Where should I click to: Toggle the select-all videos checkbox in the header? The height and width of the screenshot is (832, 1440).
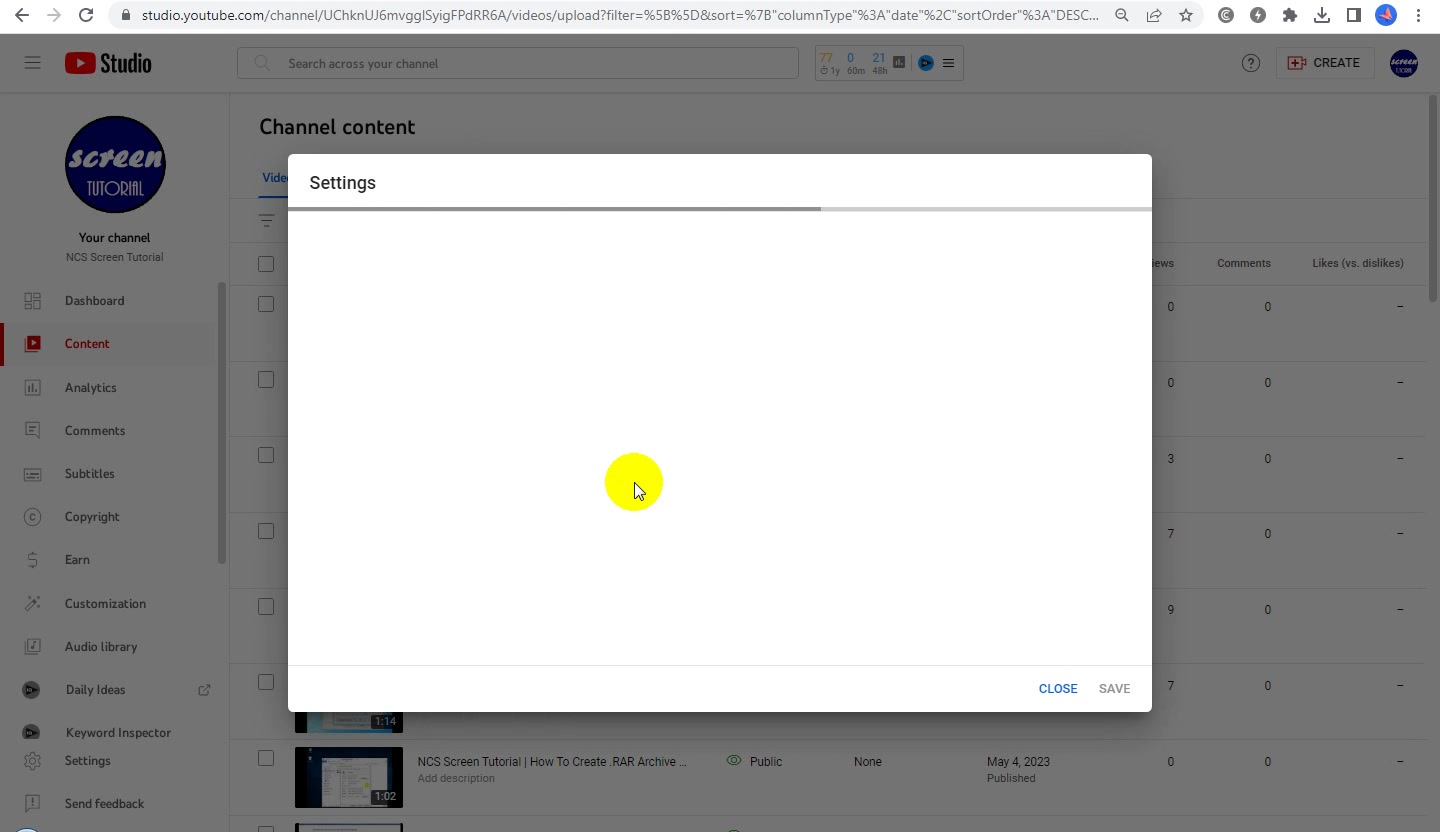click(x=266, y=264)
